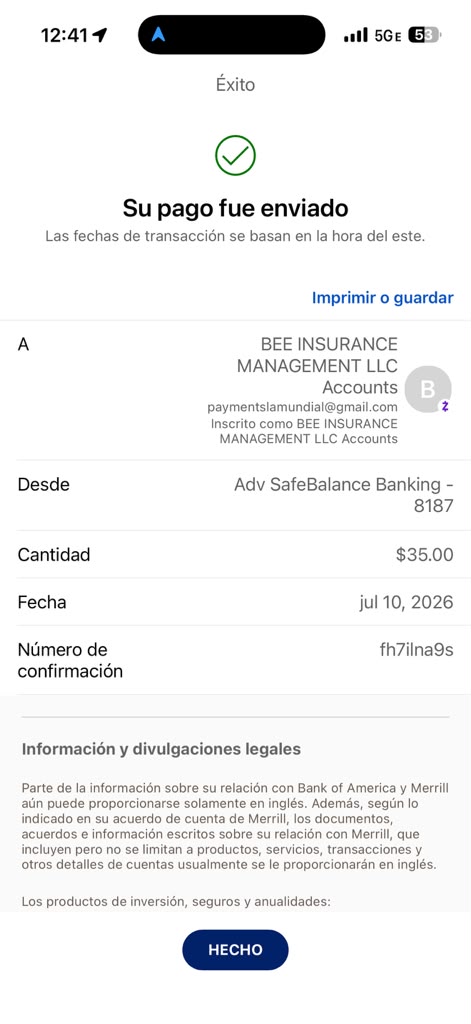This screenshot has height=1024, width=471.
Task: Open the Imprimir o guardar link
Action: [x=382, y=298]
